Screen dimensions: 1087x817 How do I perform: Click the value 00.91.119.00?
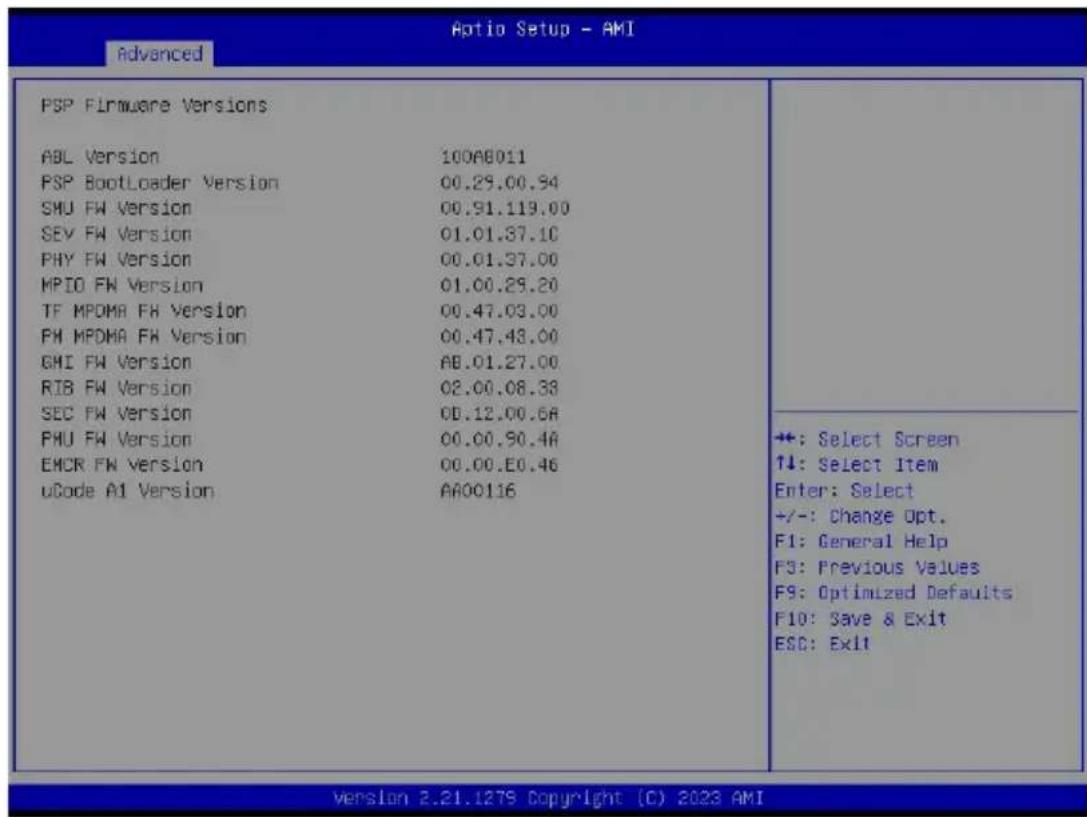pyautogui.click(x=505, y=208)
